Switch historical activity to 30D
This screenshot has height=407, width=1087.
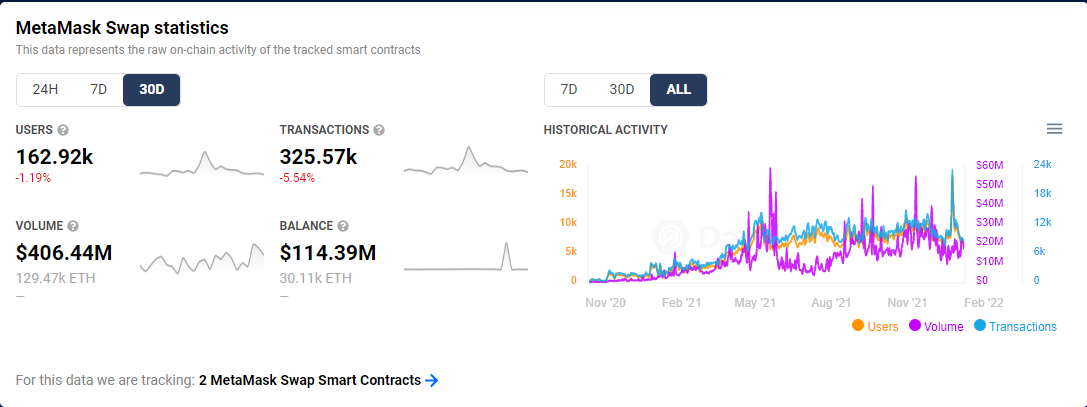(x=622, y=89)
